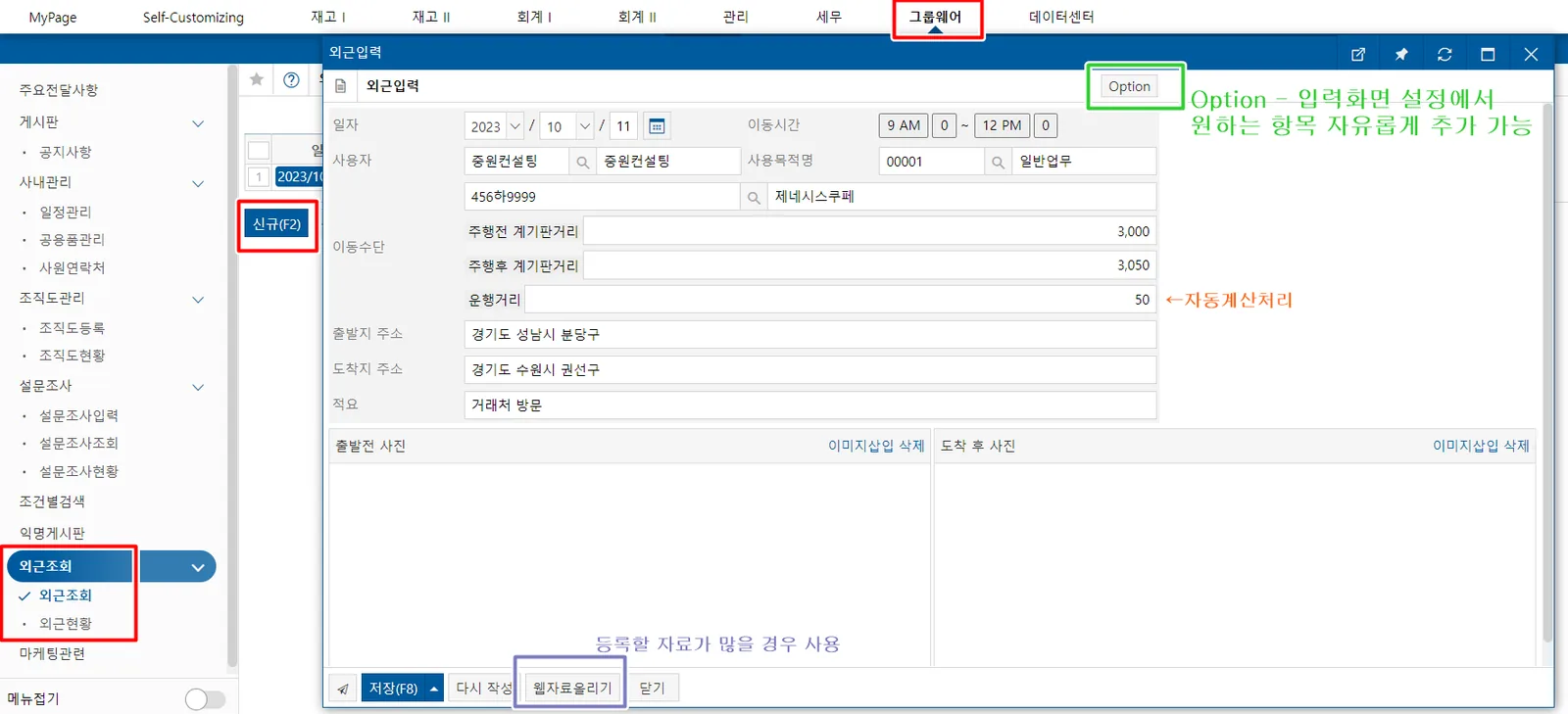The height and width of the screenshot is (714, 1568).
Task: Click the 웹자료올리기 button
Action: coord(571,689)
